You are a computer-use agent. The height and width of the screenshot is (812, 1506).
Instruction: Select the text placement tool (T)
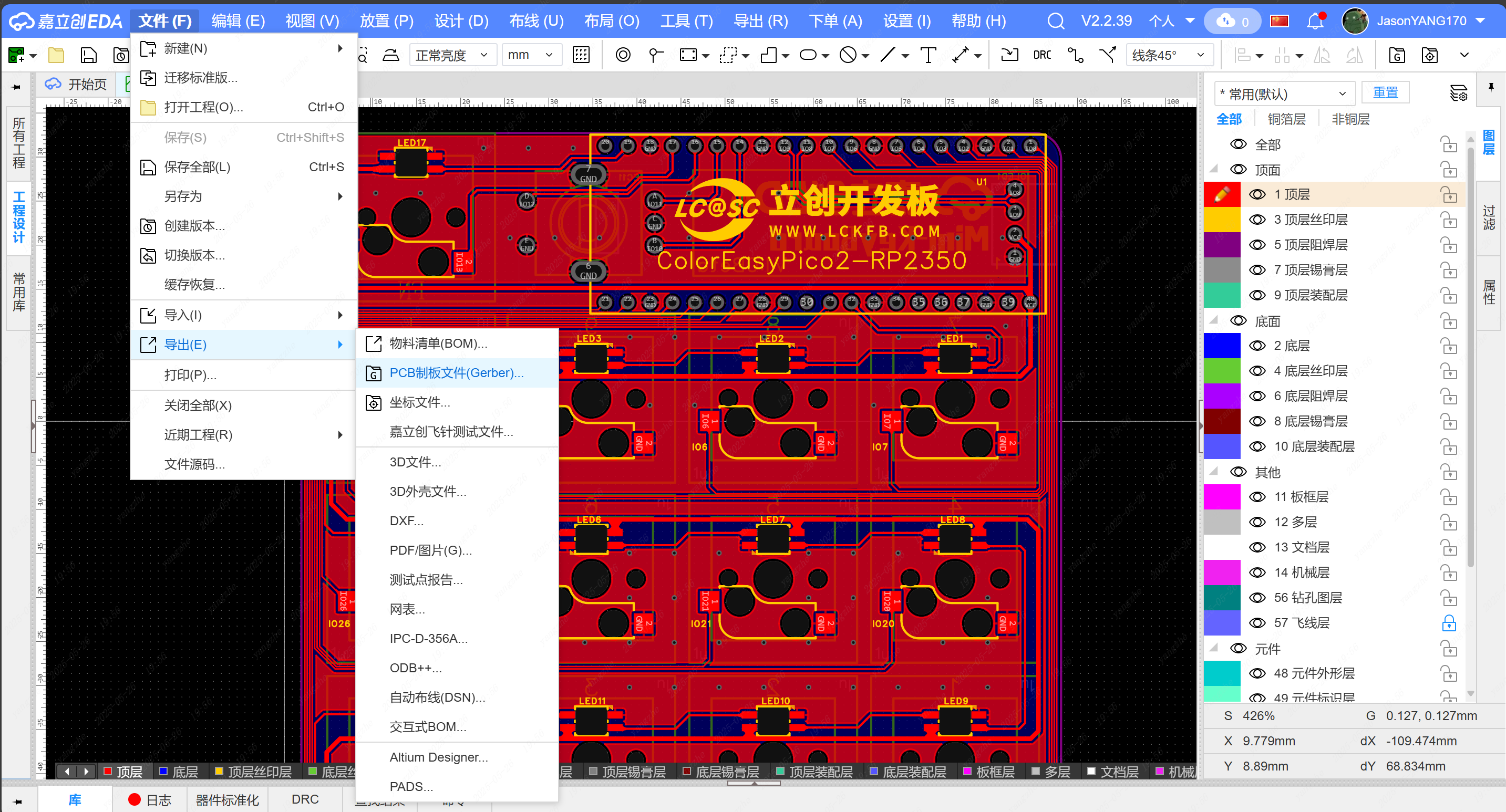pos(928,55)
